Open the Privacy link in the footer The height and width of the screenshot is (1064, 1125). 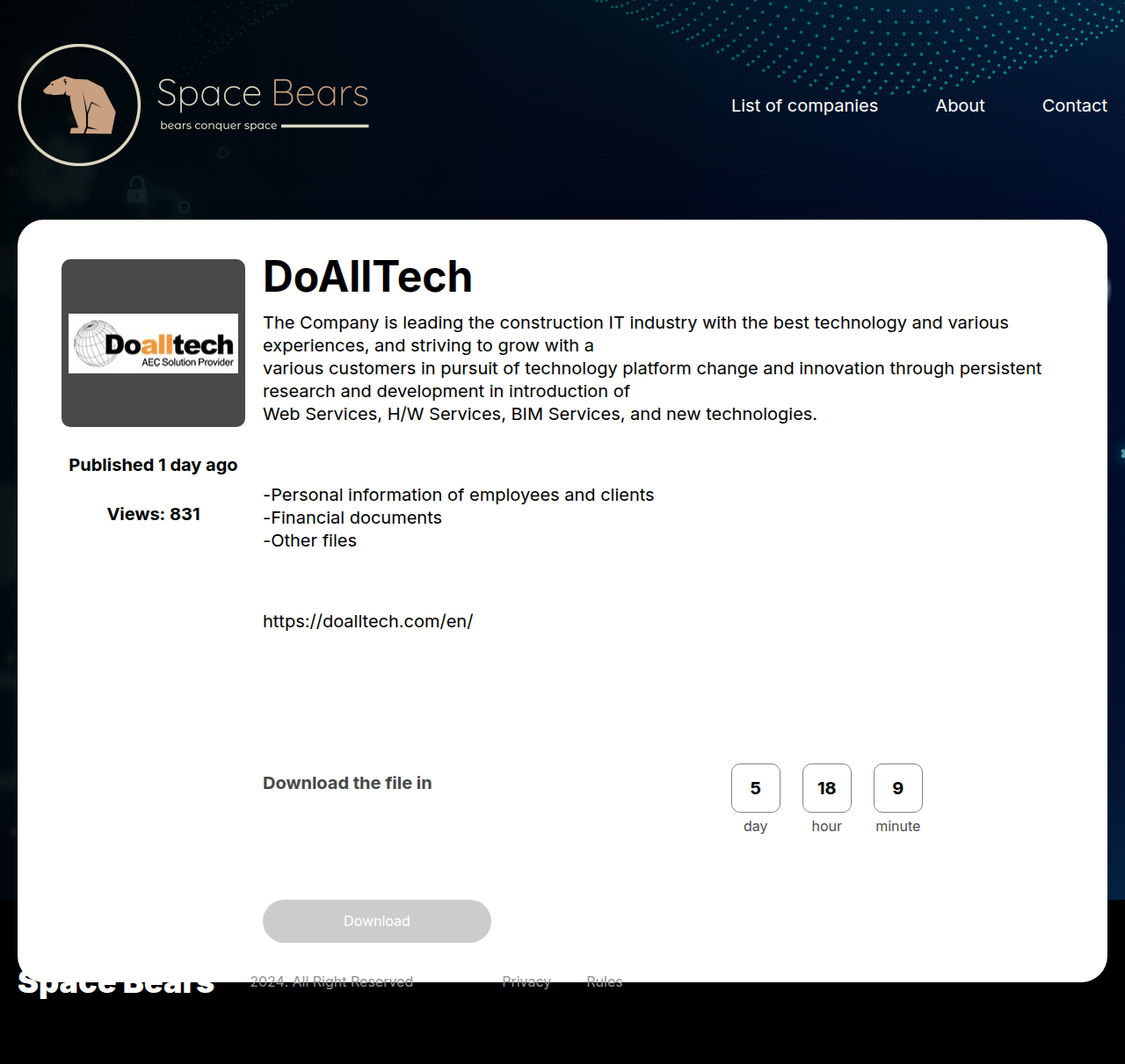point(526,981)
